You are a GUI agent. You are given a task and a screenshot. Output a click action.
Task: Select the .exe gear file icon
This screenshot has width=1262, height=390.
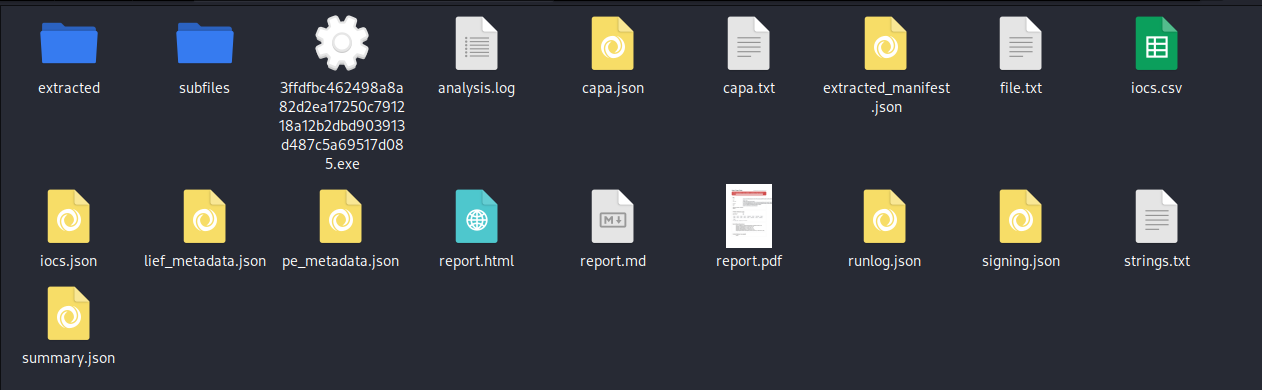(341, 42)
